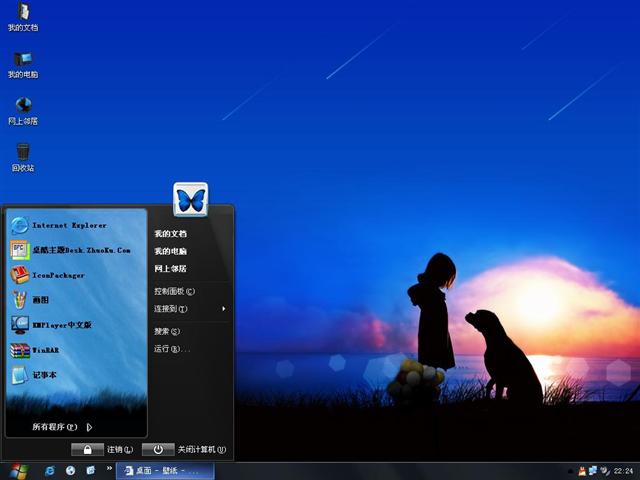640x480 pixels.
Task: Click the lock 注销 log off button
Action: click(87, 449)
